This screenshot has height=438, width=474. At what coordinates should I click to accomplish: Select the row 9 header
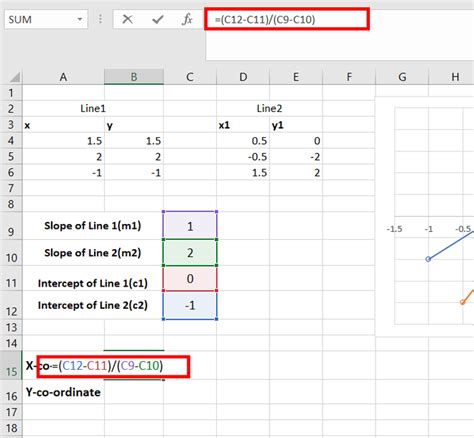click(11, 226)
